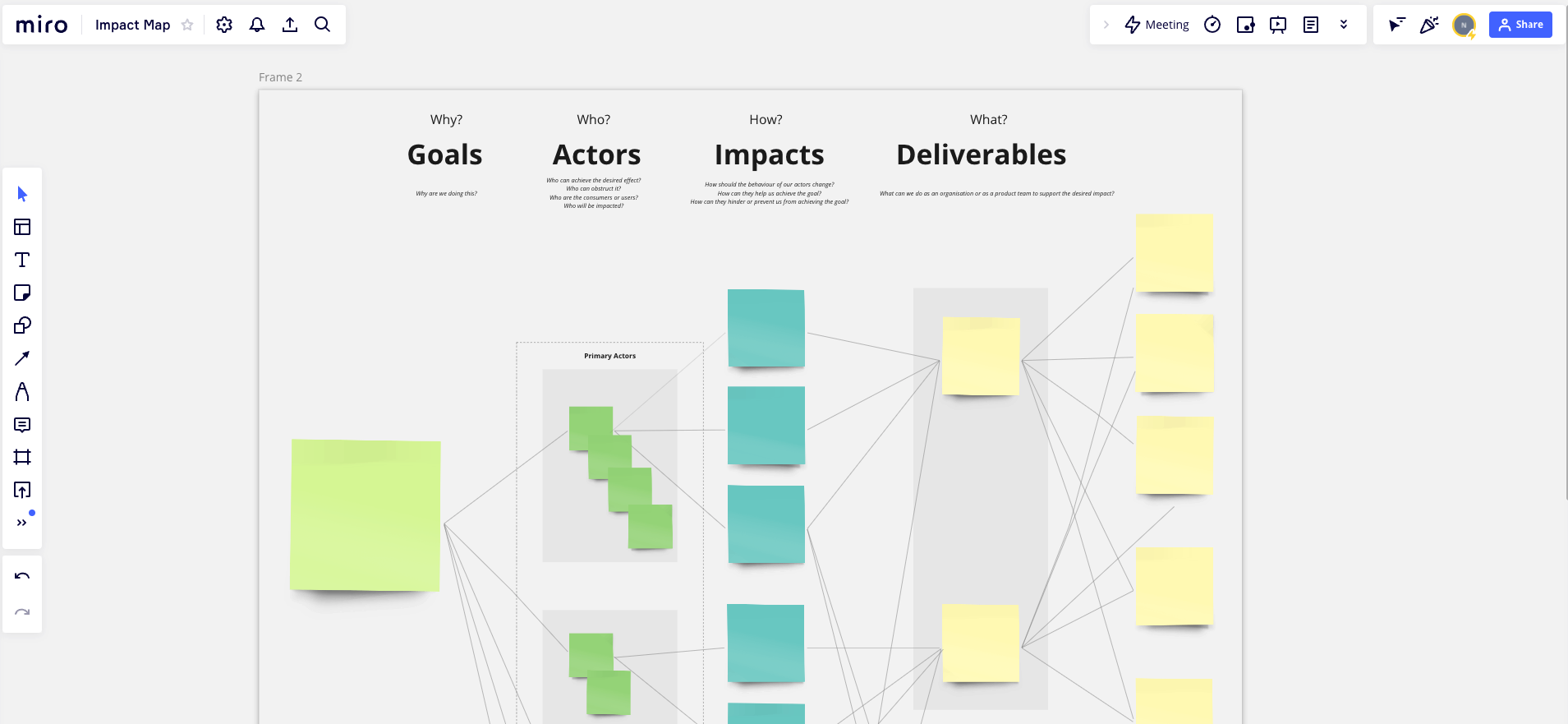Viewport: 1568px width, 724px height.
Task: Expand more collaboration tools chevron
Action: point(1344,25)
